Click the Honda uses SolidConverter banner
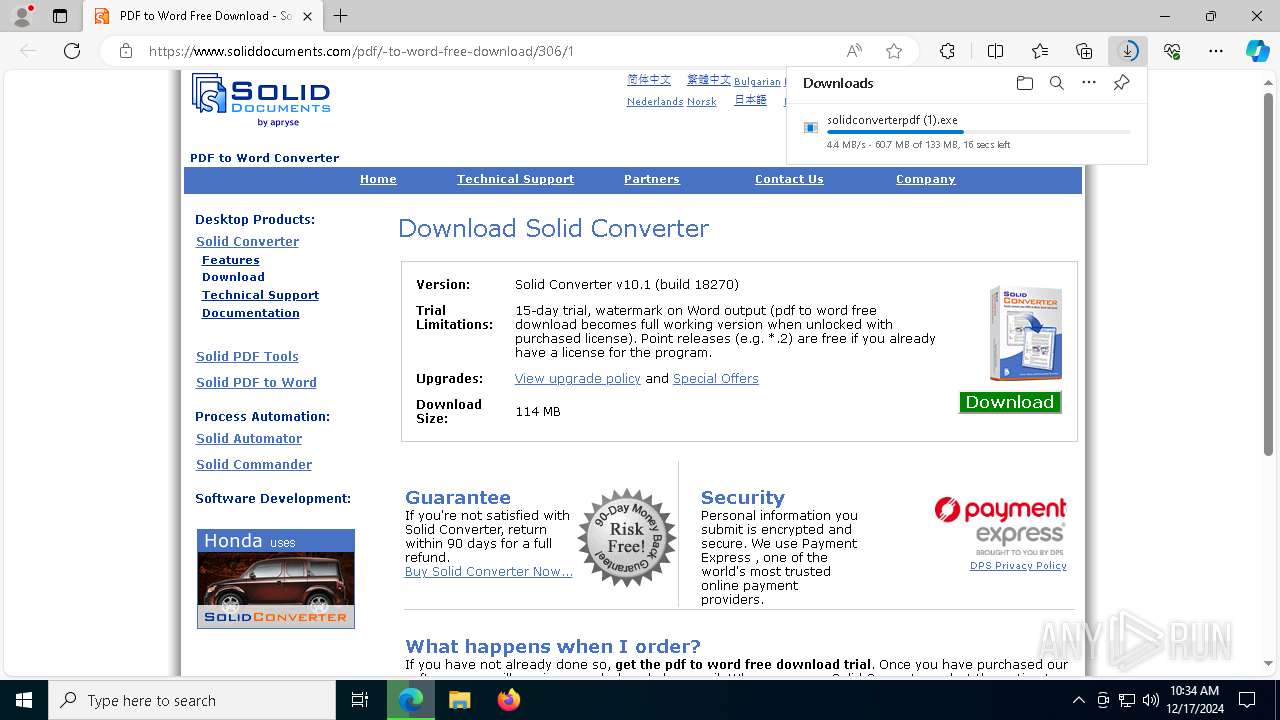The height and width of the screenshot is (720, 1280). [276, 579]
